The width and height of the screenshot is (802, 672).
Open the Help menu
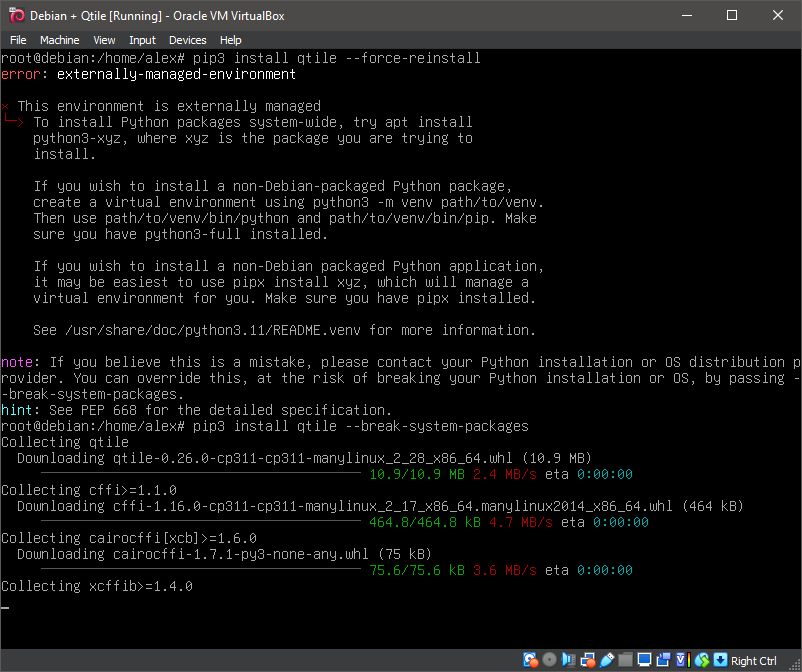click(230, 39)
